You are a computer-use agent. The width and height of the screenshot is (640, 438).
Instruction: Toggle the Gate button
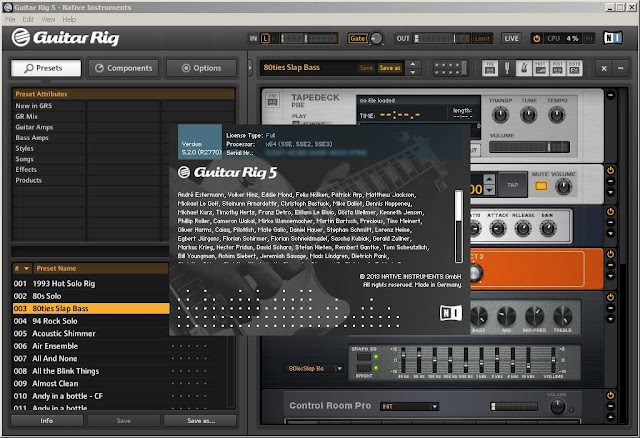pos(358,38)
